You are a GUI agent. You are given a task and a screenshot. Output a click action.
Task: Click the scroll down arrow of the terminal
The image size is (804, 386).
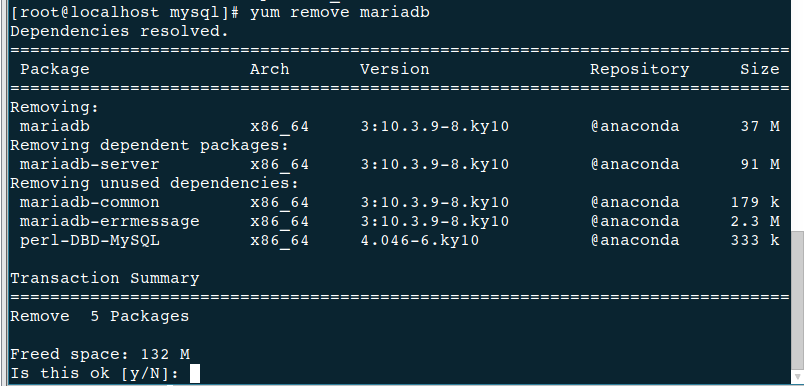pos(797,377)
